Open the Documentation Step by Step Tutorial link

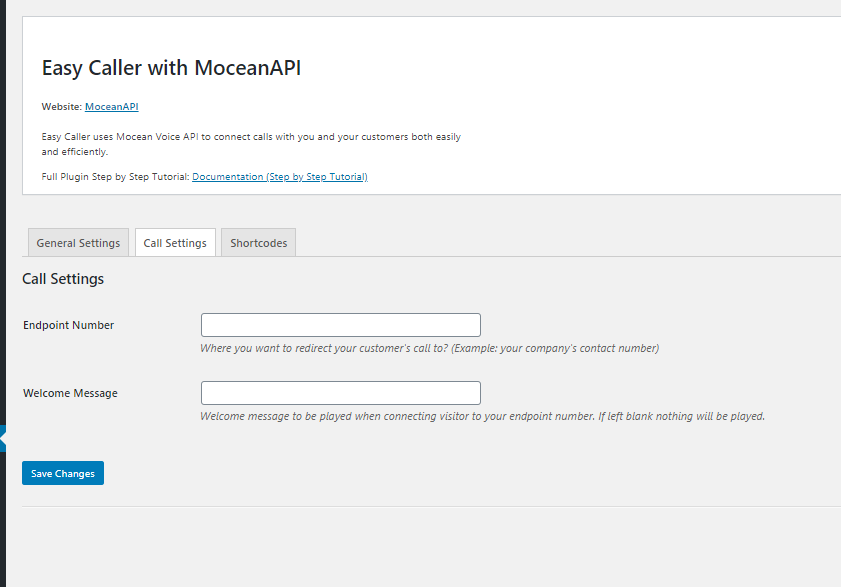(280, 177)
